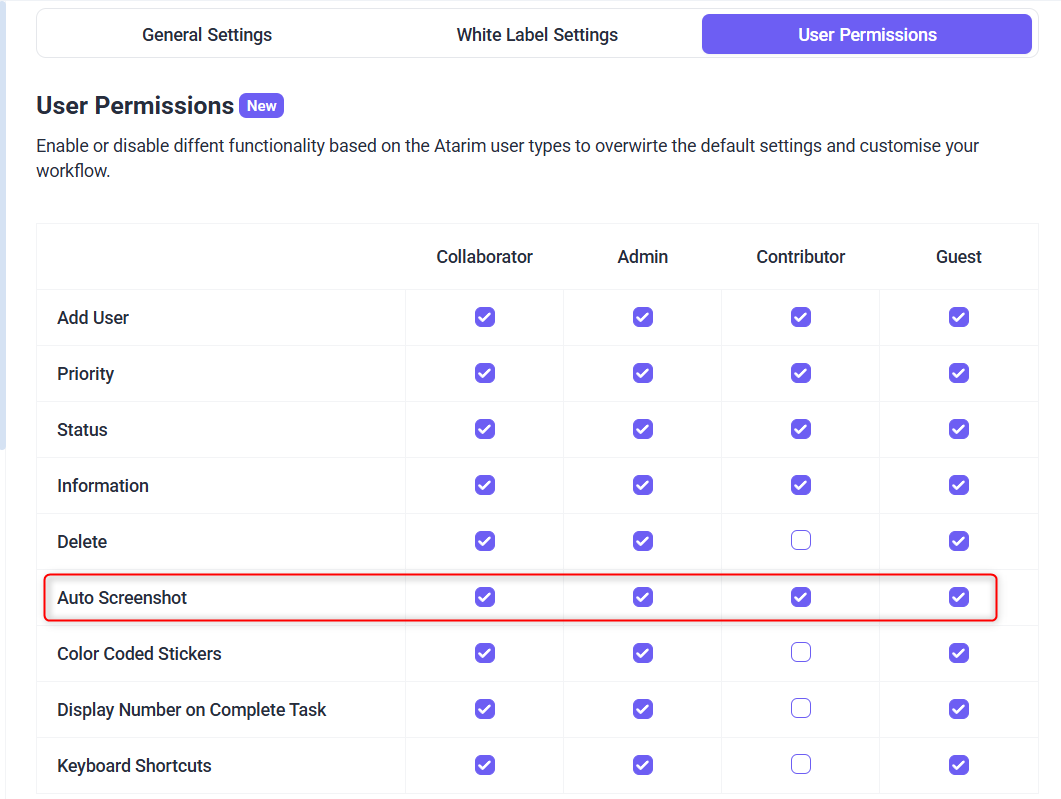This screenshot has height=799, width=1061.
Task: Uncheck Color Coded Stickers for Collaborator
Action: (485, 653)
